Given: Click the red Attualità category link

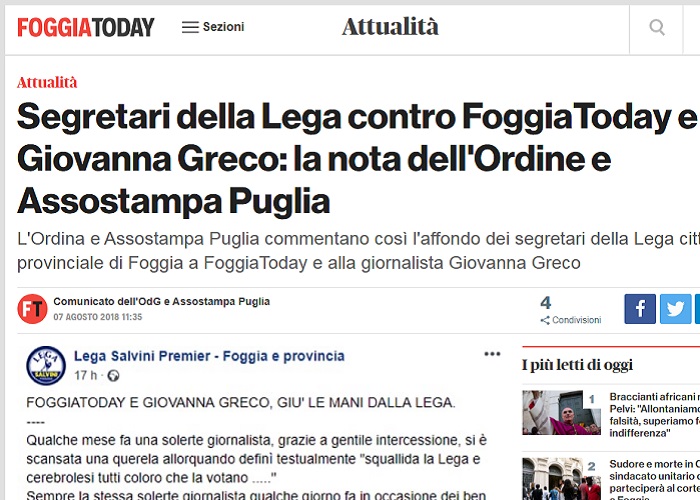Looking at the screenshot, I should [x=47, y=83].
